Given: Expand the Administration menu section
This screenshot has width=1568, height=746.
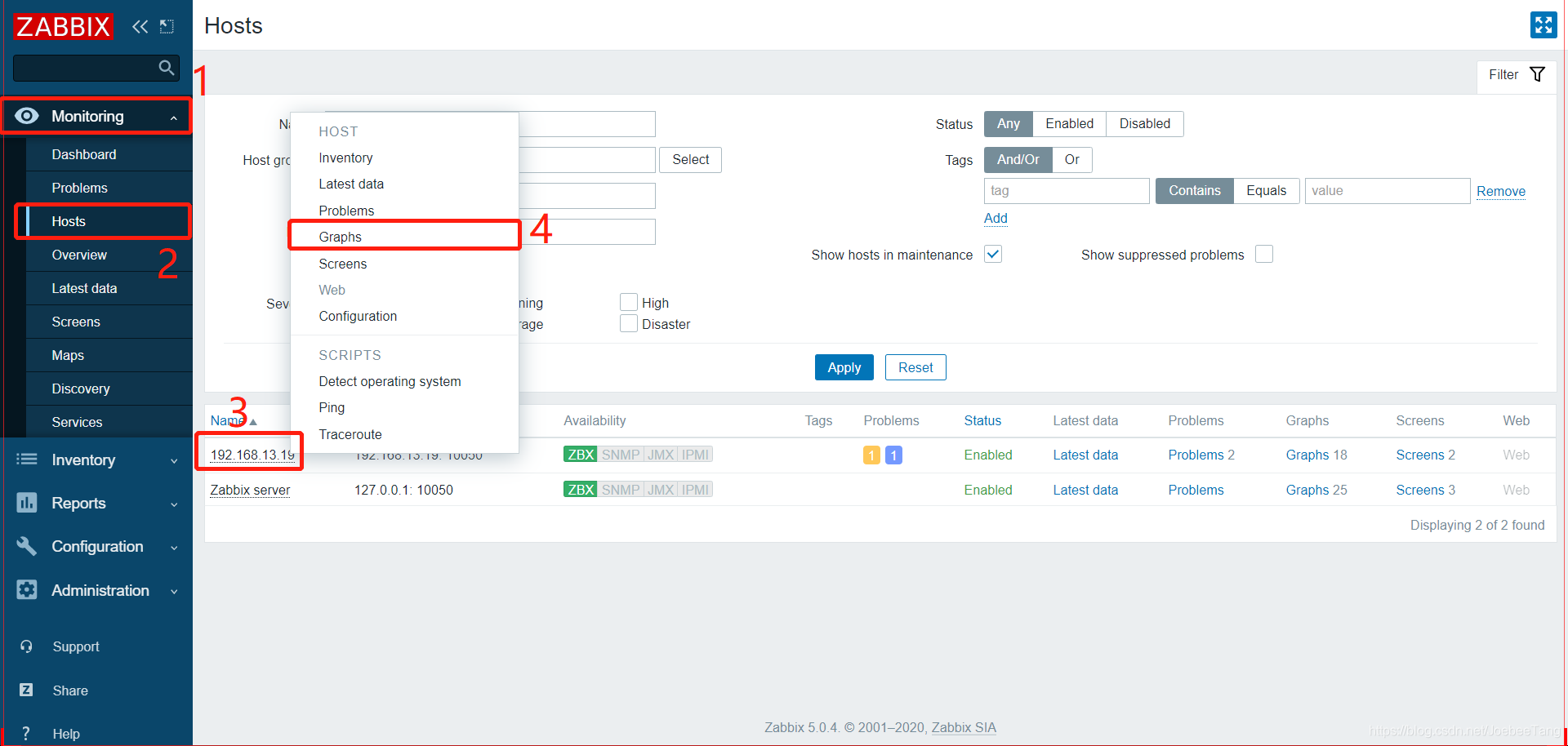Looking at the screenshot, I should tap(174, 592).
